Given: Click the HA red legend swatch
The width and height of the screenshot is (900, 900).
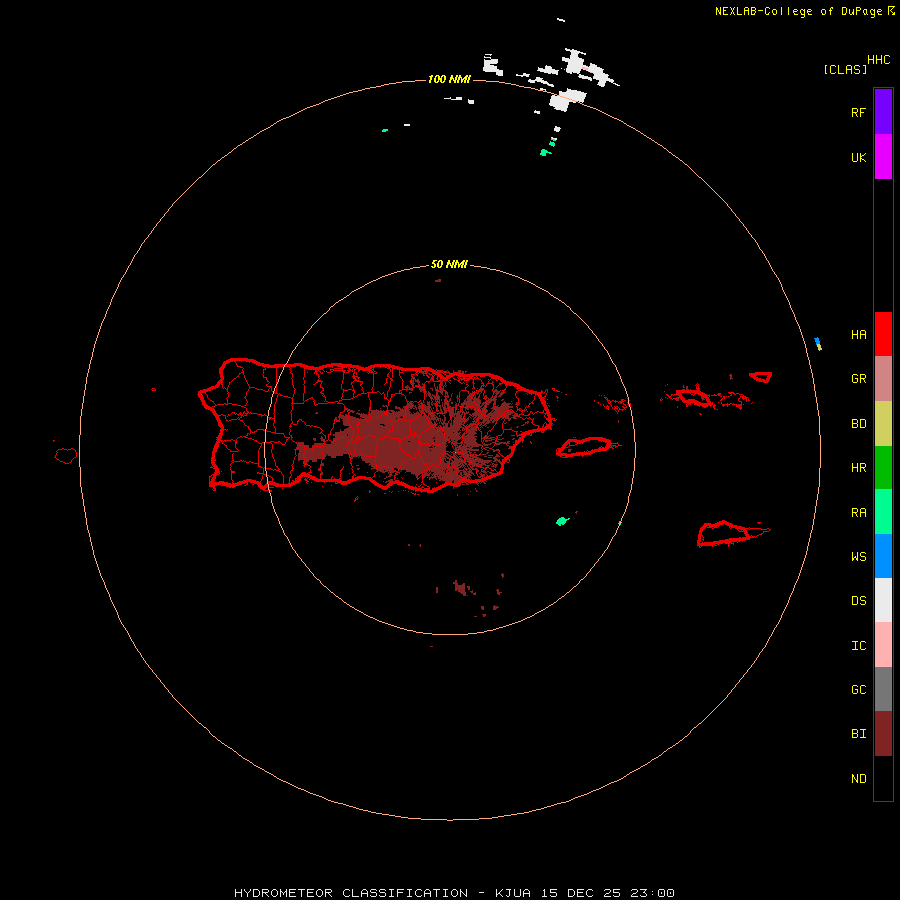Looking at the screenshot, I should pyautogui.click(x=883, y=334).
